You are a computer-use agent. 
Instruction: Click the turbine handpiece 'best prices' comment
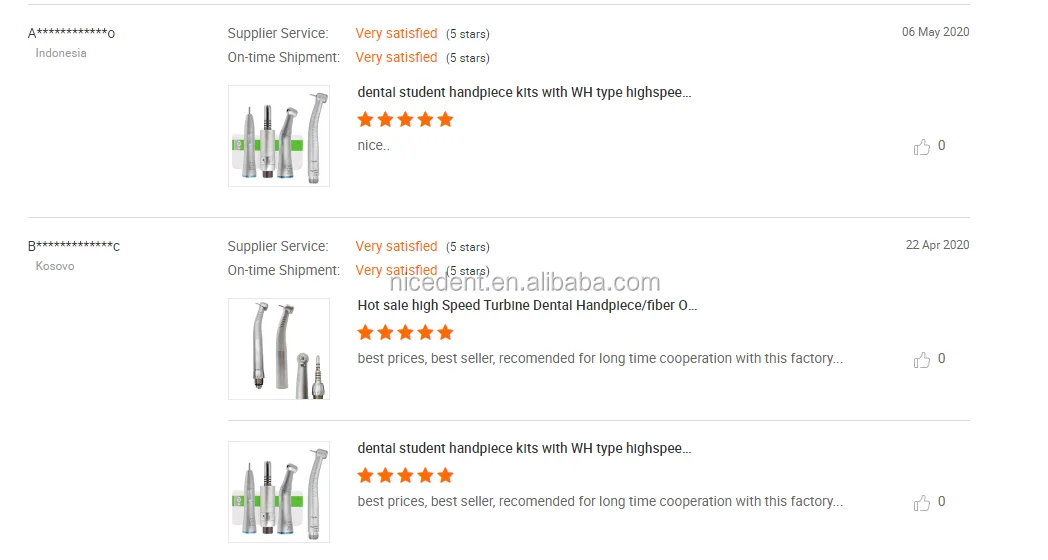point(600,358)
